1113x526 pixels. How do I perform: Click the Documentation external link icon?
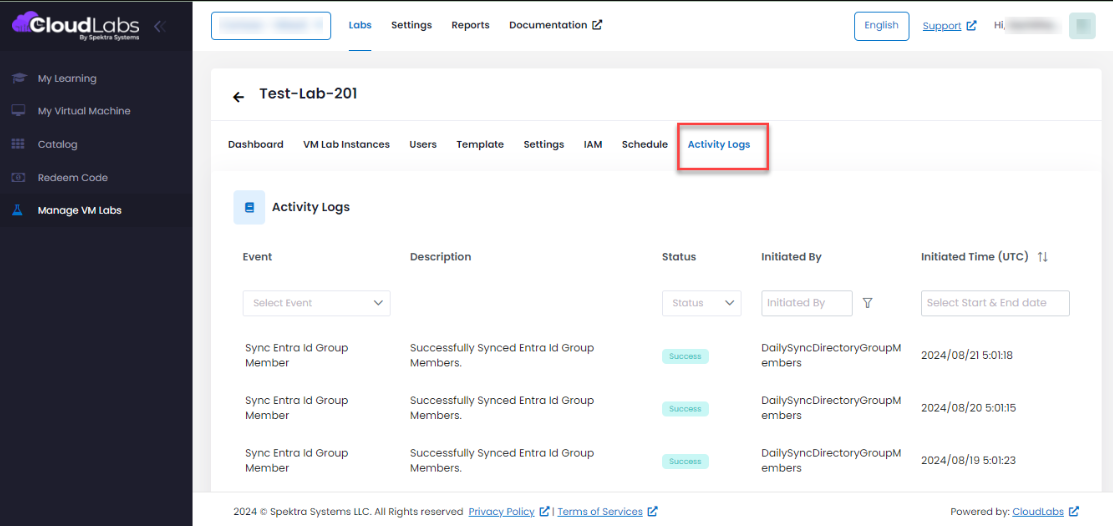[598, 25]
